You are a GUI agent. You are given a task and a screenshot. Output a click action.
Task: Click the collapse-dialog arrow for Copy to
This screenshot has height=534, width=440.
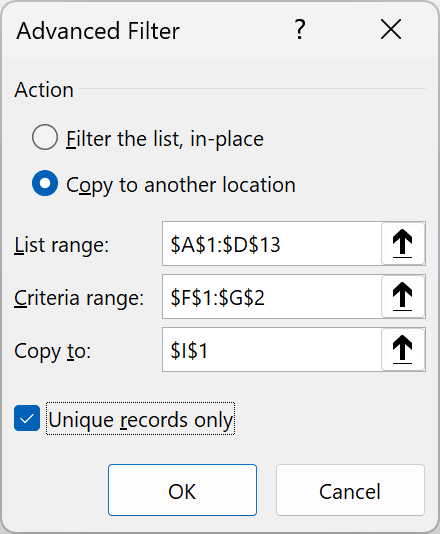403,350
